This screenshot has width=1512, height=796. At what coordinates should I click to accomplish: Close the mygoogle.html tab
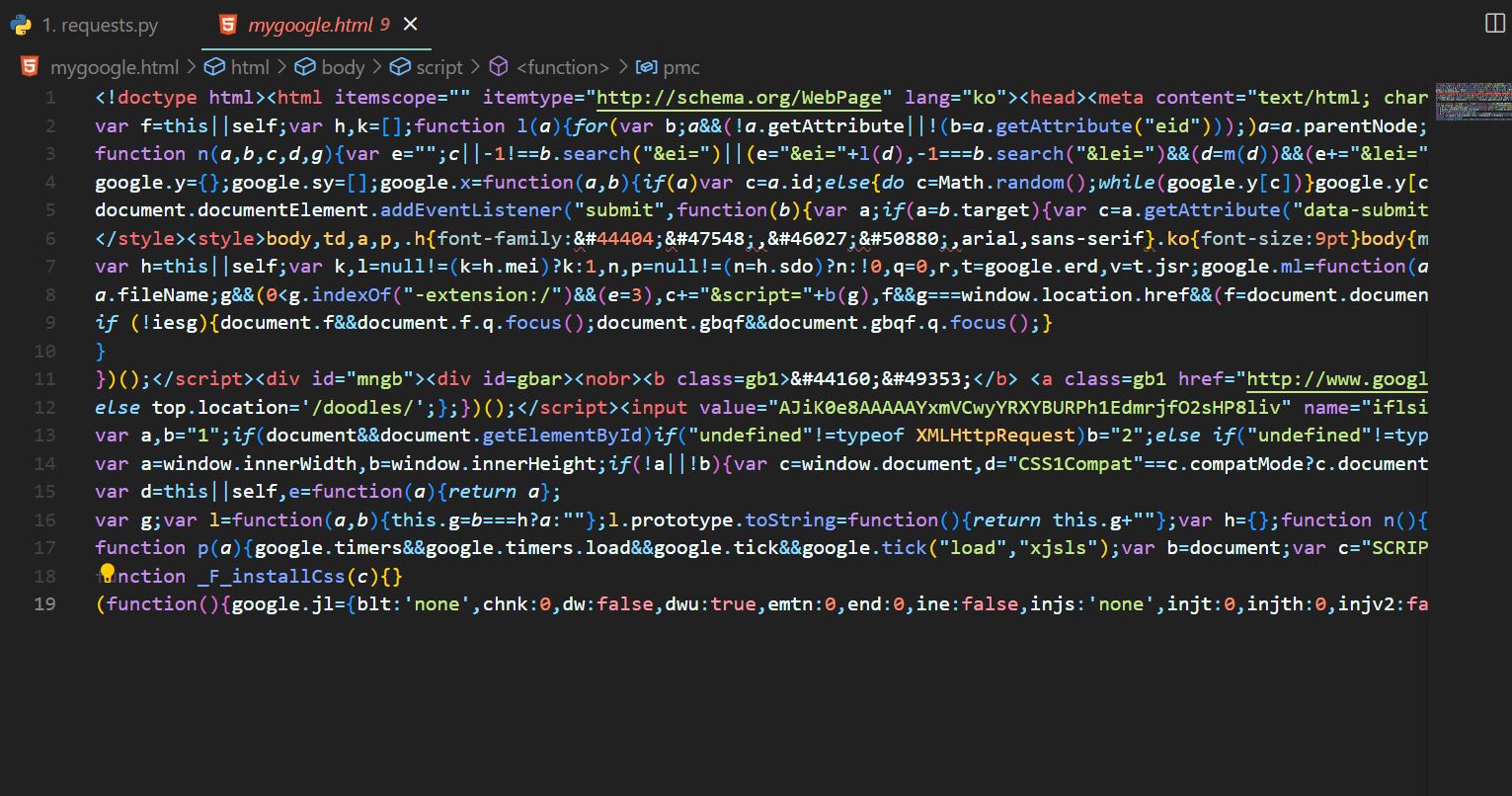coord(411,25)
